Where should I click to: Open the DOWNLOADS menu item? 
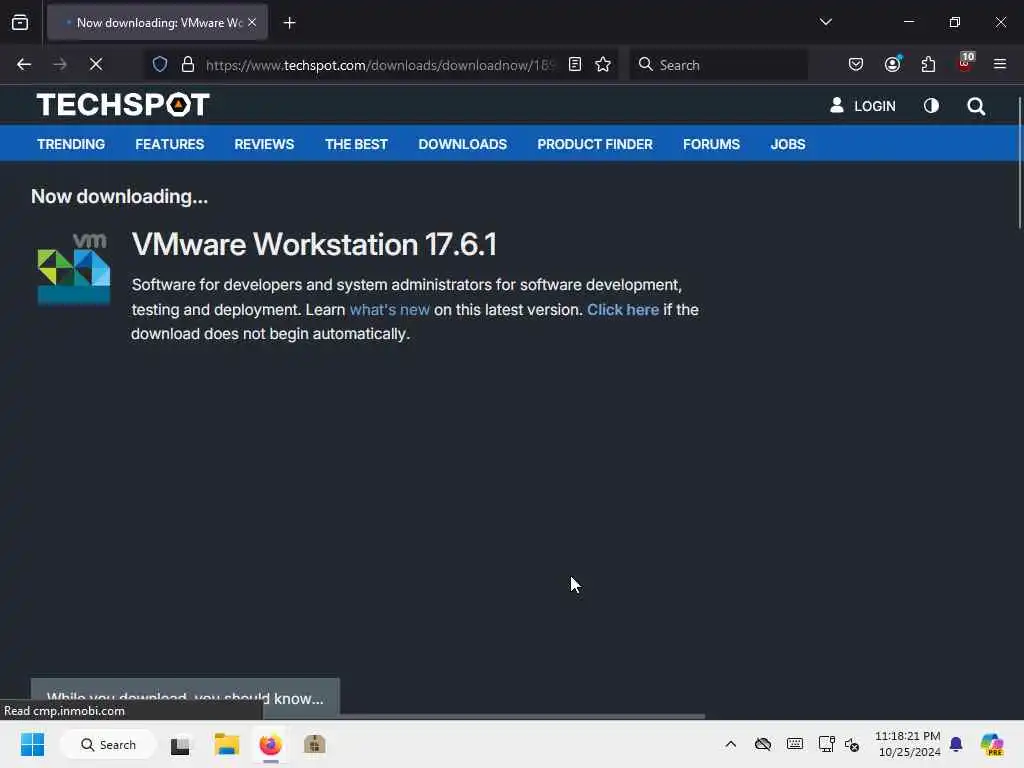tap(463, 144)
